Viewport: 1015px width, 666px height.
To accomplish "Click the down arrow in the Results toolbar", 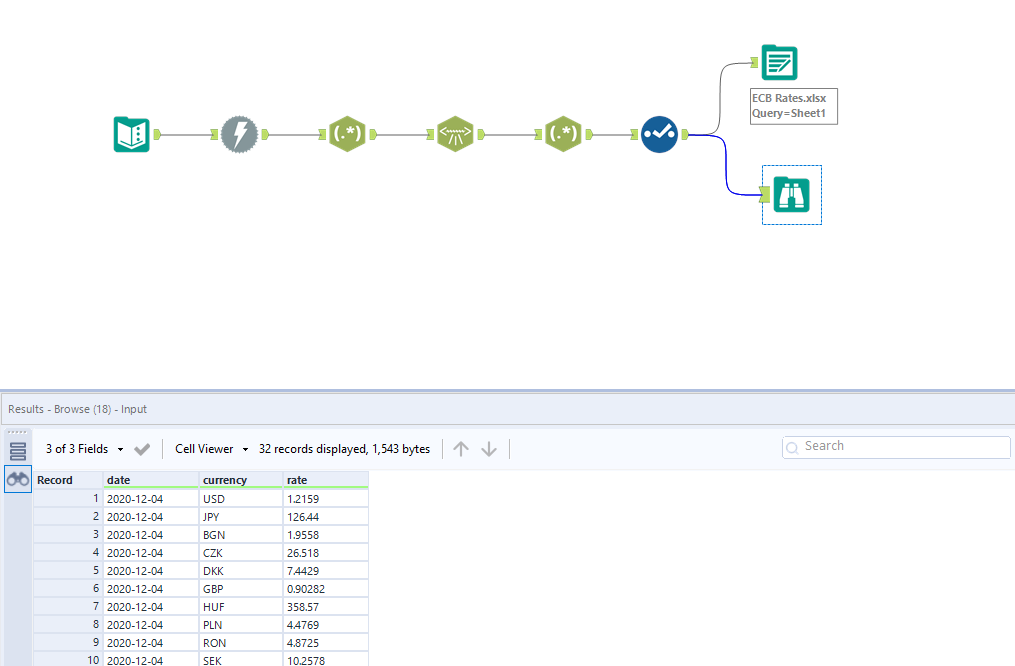I will (x=488, y=448).
